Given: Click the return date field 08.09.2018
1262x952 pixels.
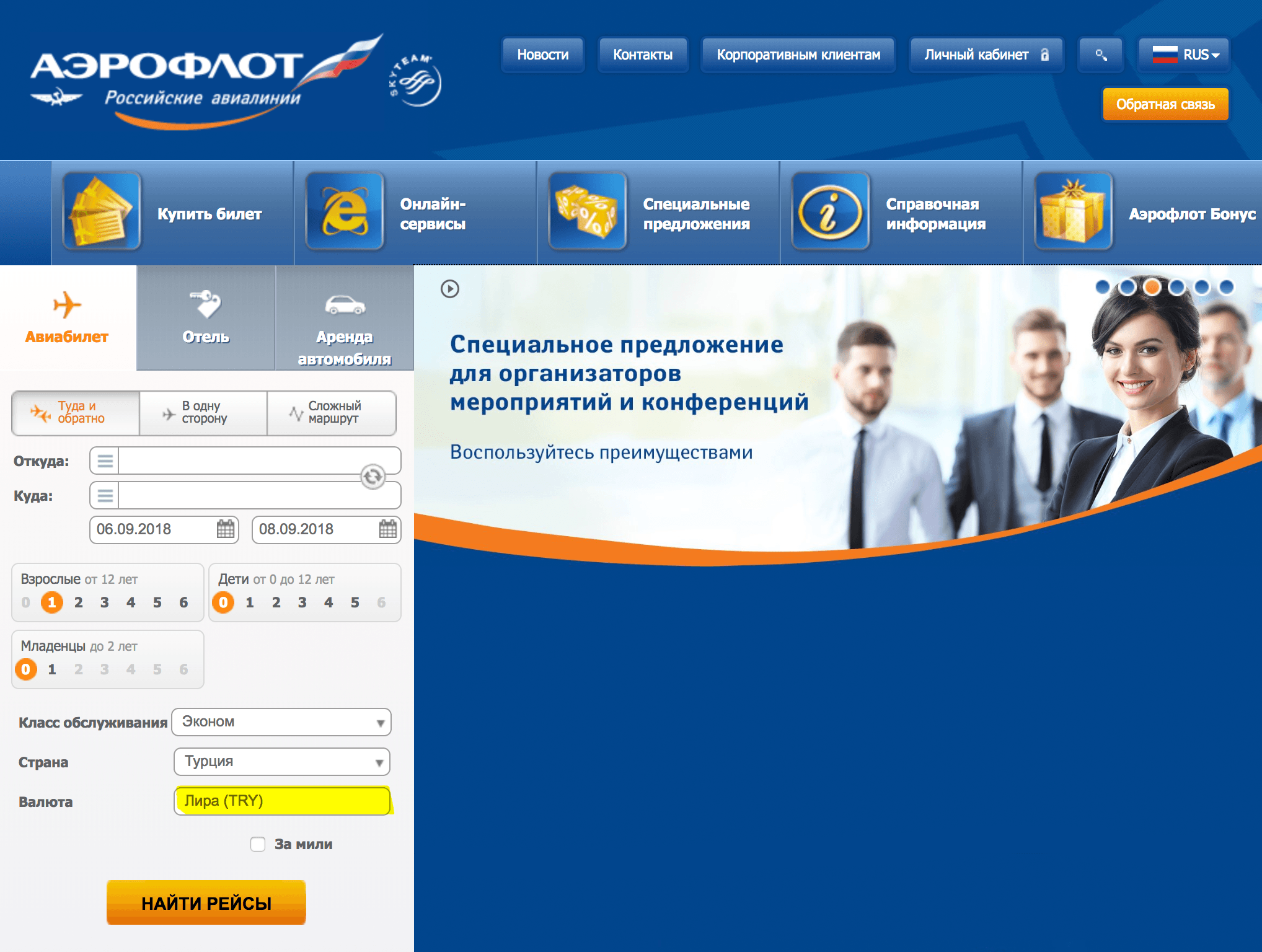Looking at the screenshot, I should (327, 529).
